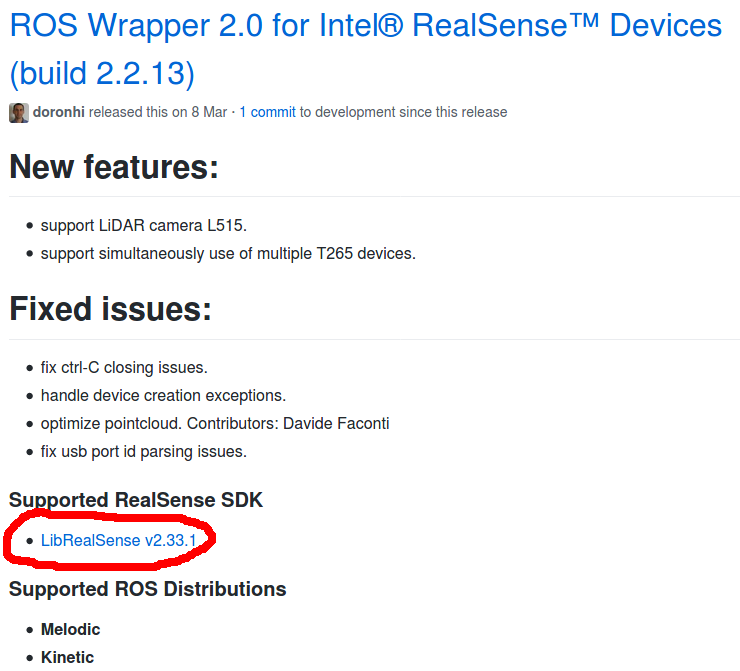Open the LibRealSense v2.33.1 link
The width and height of the screenshot is (740, 671).
(x=118, y=540)
